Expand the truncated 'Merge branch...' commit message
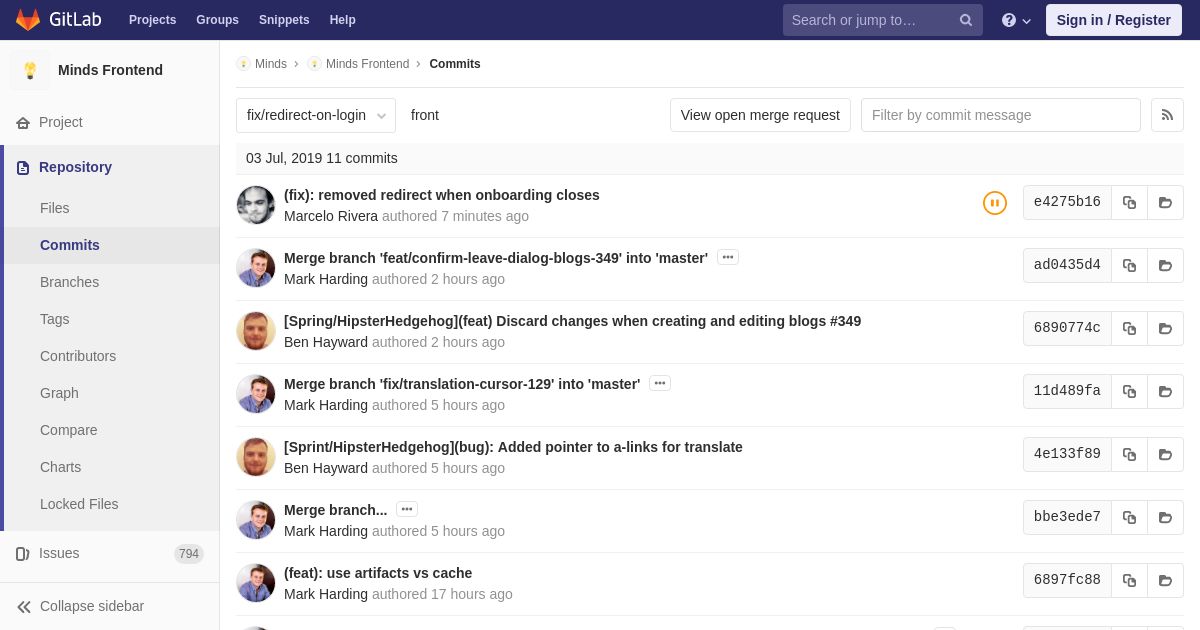1200x630 pixels. [x=406, y=509]
